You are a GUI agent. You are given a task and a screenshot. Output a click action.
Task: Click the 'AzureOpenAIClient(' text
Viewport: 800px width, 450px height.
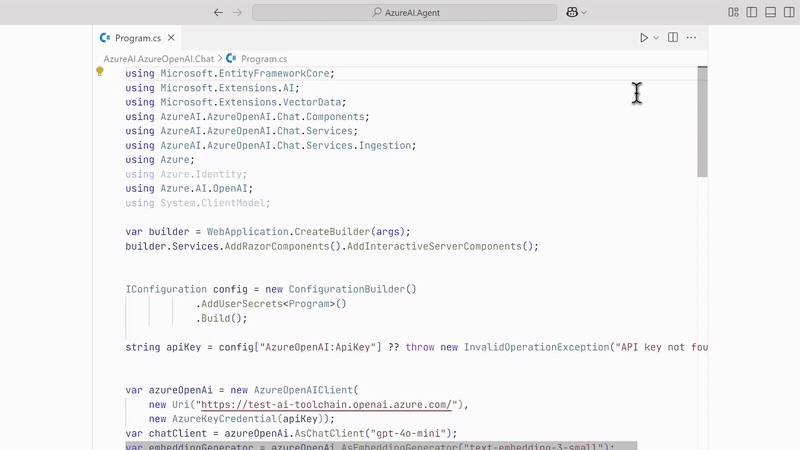click(306, 390)
